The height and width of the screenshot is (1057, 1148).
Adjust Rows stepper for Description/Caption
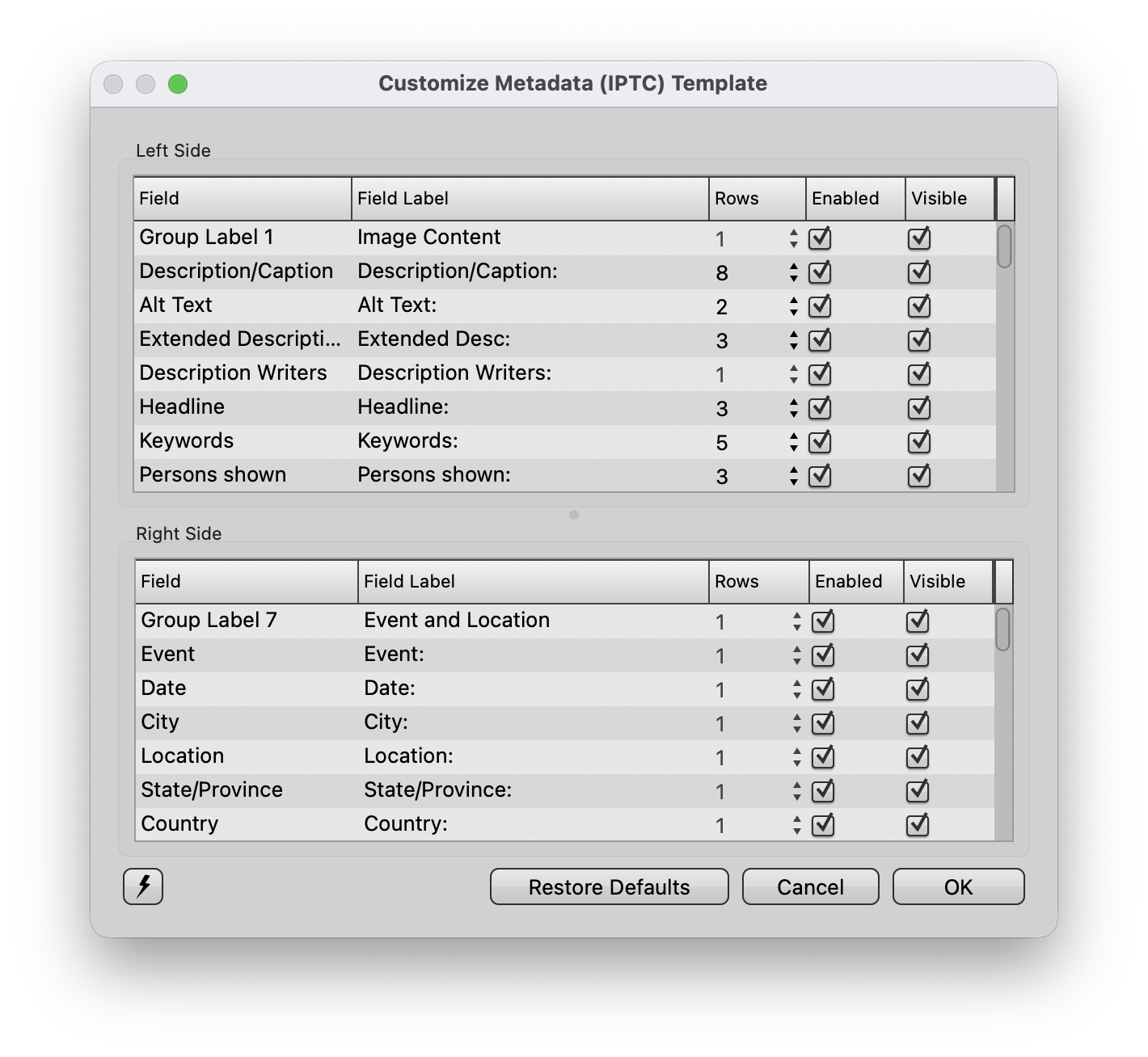pos(794,272)
